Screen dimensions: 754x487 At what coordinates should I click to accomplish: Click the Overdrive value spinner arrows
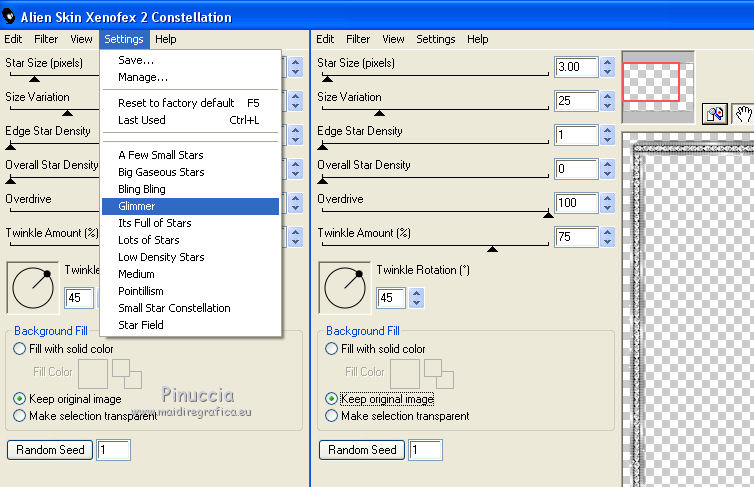point(608,203)
